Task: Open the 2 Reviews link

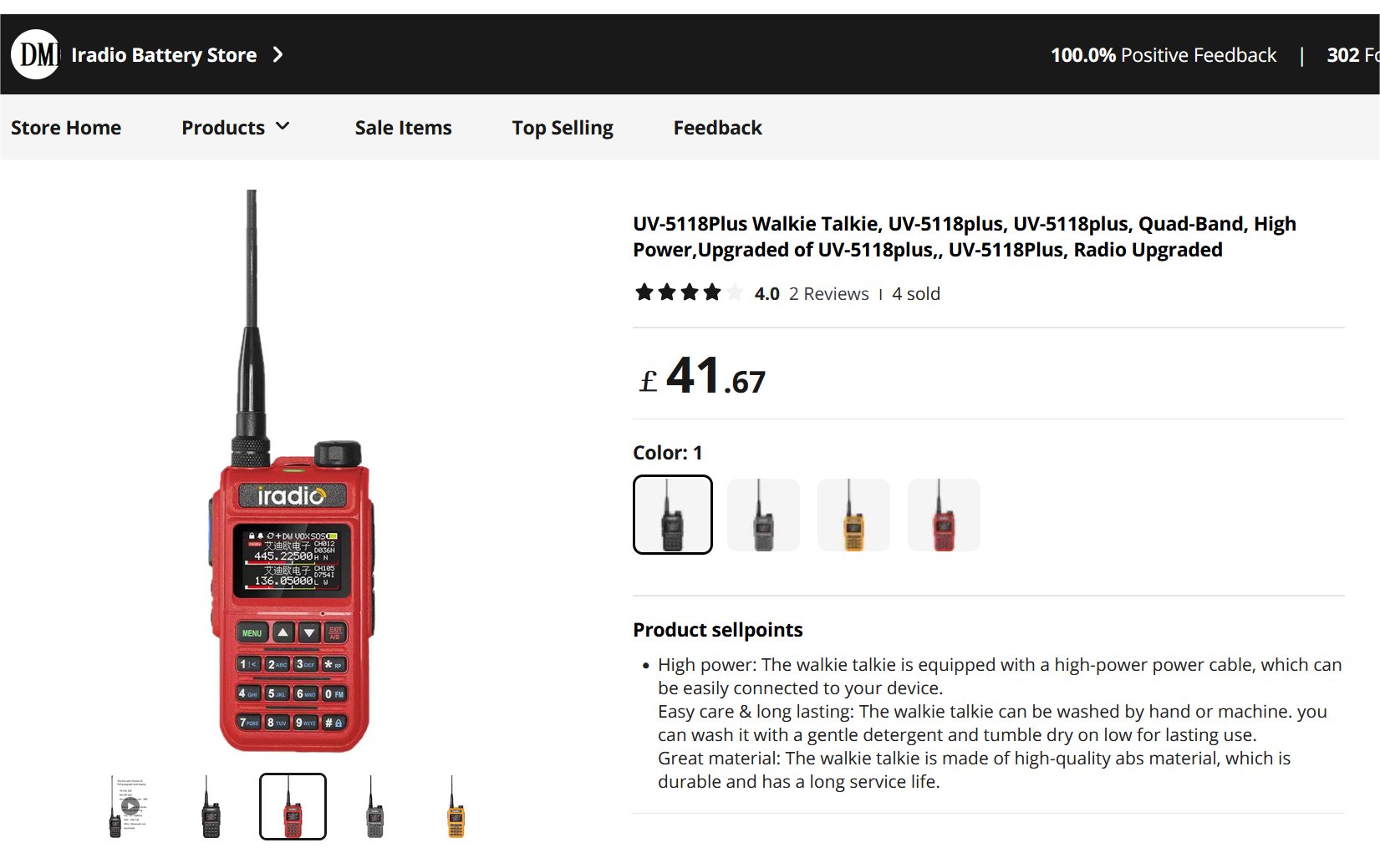Action: [828, 293]
